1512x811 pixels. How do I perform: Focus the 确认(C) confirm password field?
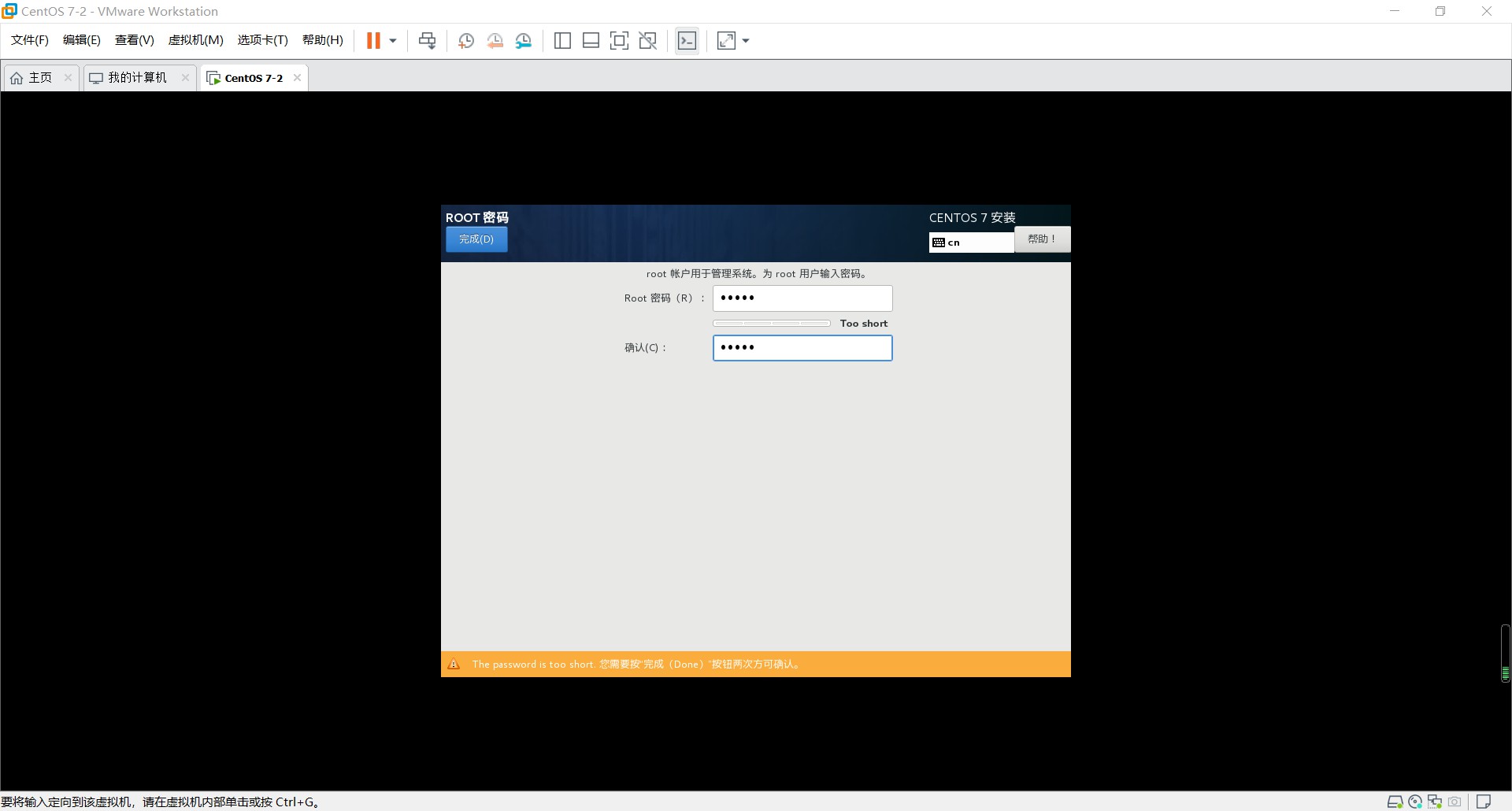tap(802, 348)
